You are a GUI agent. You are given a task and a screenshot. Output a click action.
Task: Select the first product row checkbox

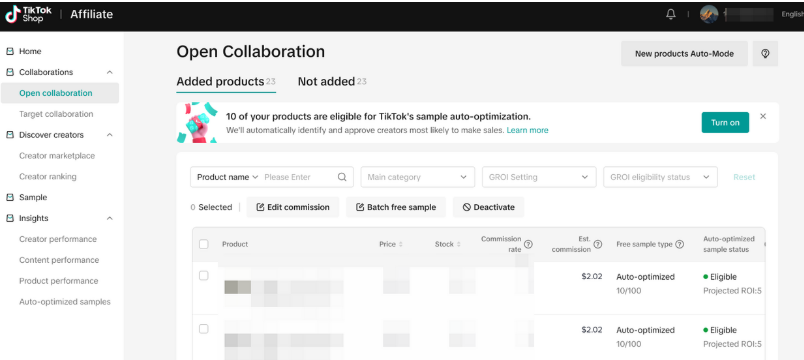click(204, 276)
